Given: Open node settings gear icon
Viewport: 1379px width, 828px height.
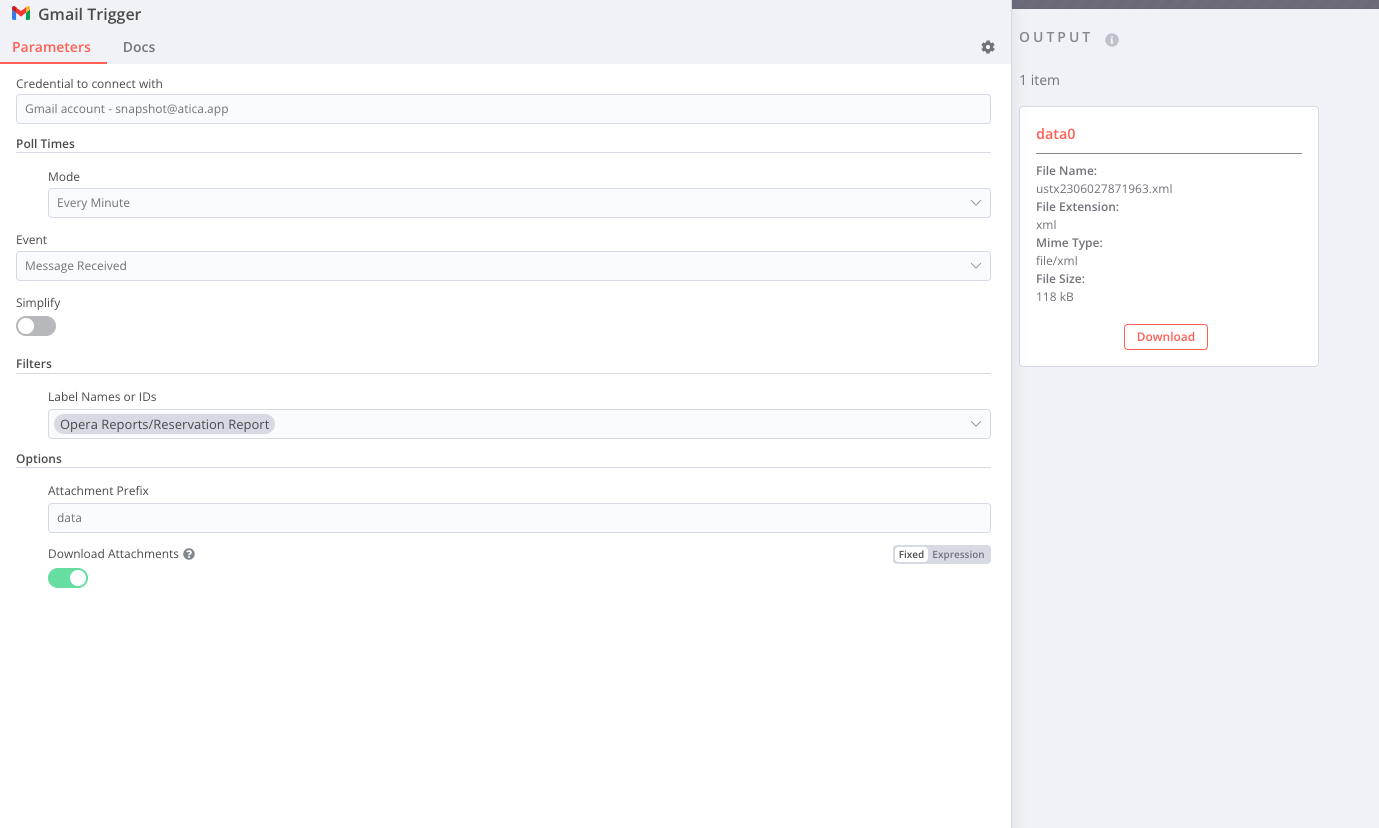Looking at the screenshot, I should click(x=988, y=47).
